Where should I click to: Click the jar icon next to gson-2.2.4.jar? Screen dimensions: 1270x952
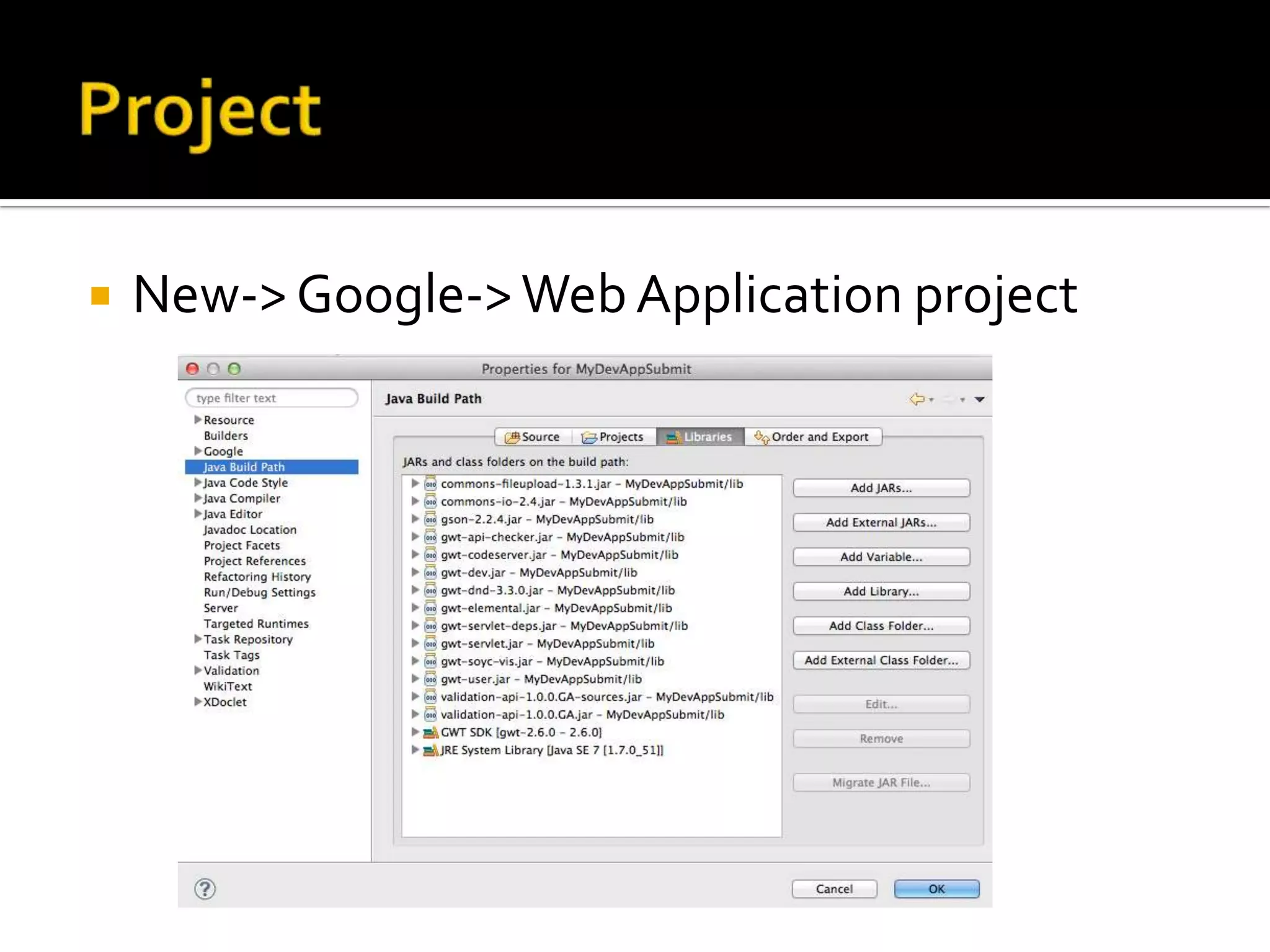[x=430, y=519]
